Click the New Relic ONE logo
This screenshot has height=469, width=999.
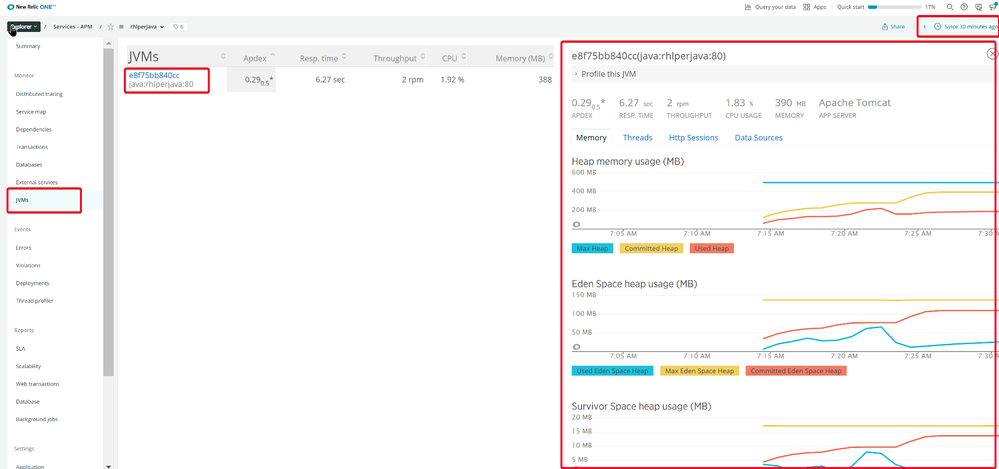(x=29, y=7)
